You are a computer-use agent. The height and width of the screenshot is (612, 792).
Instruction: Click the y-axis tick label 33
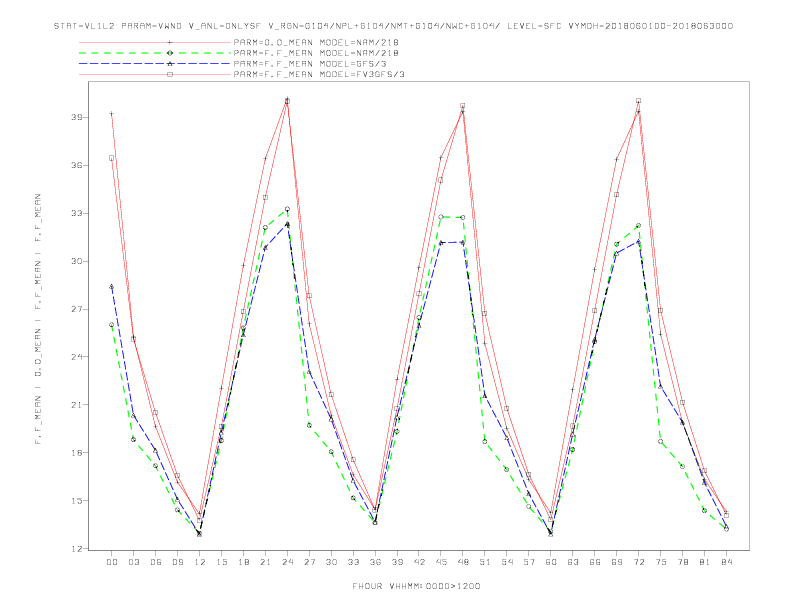point(77,213)
